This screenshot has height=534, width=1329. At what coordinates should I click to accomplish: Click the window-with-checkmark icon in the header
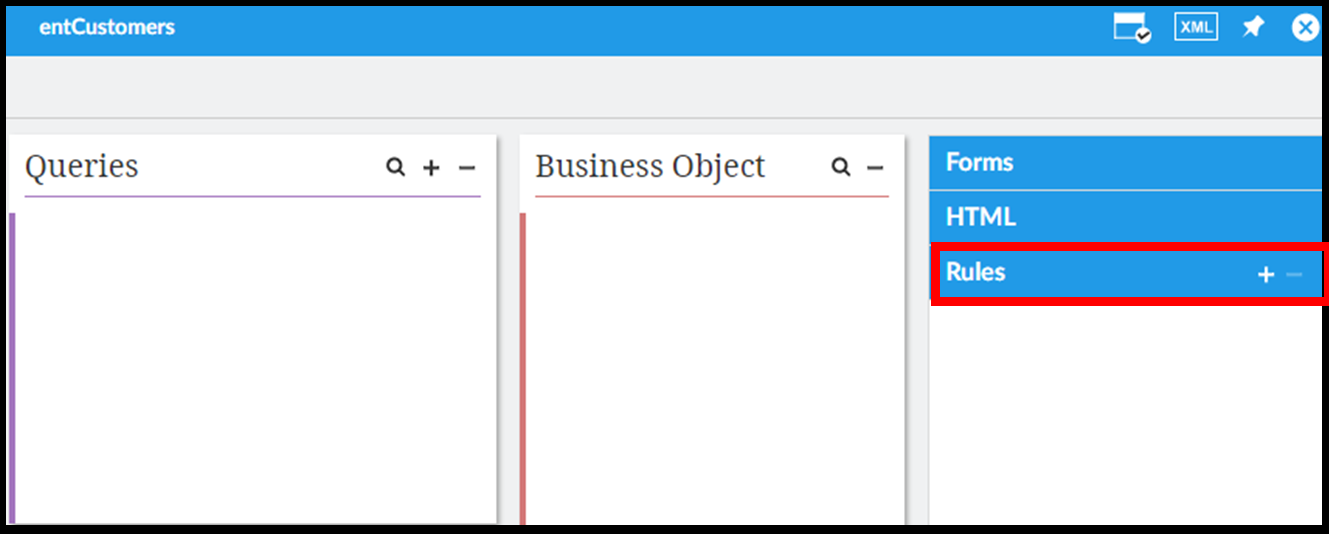pyautogui.click(x=1132, y=28)
